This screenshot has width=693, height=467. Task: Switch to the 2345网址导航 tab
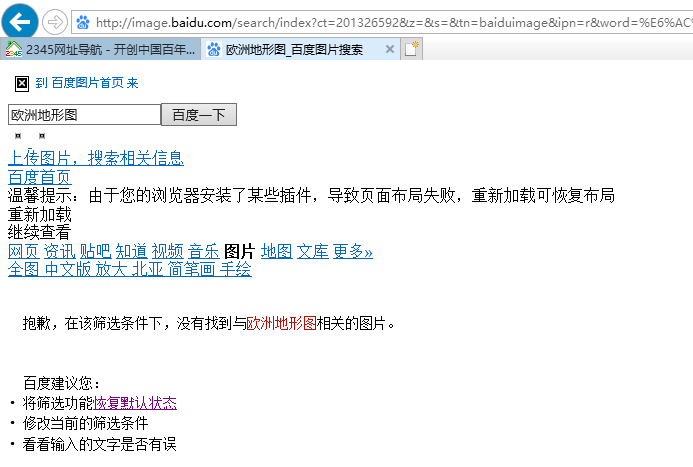[x=100, y=49]
